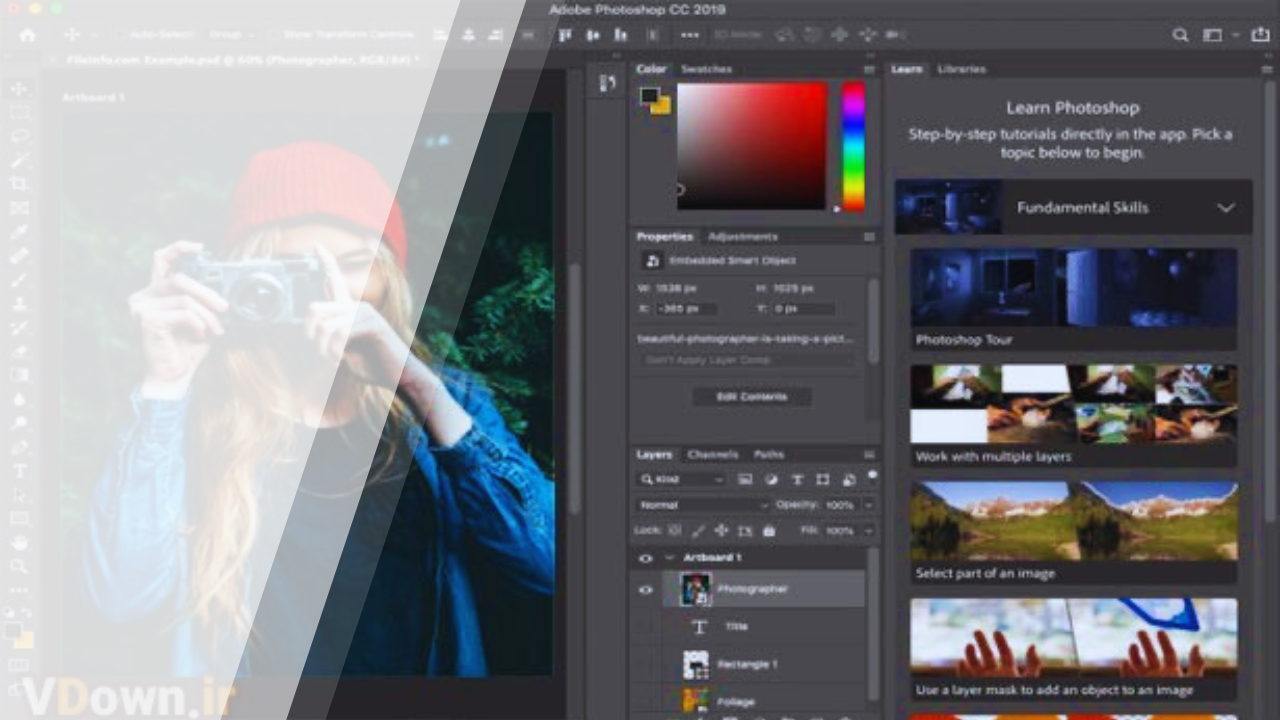Open Use a layer mask tutorial
1280x720 pixels.
(x=1074, y=650)
